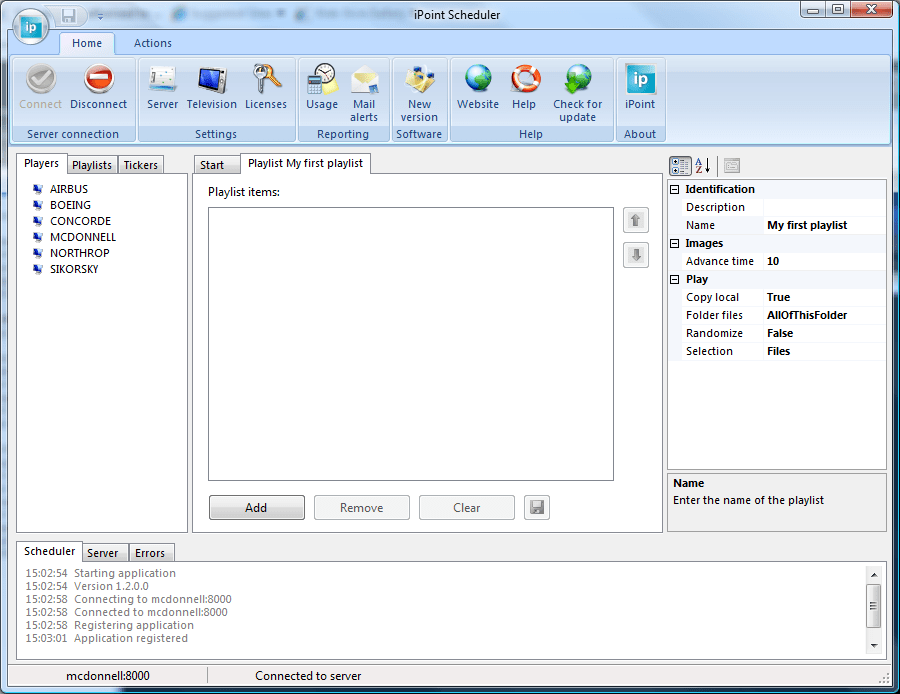Open the Playlists tab in left panel

pos(92,165)
